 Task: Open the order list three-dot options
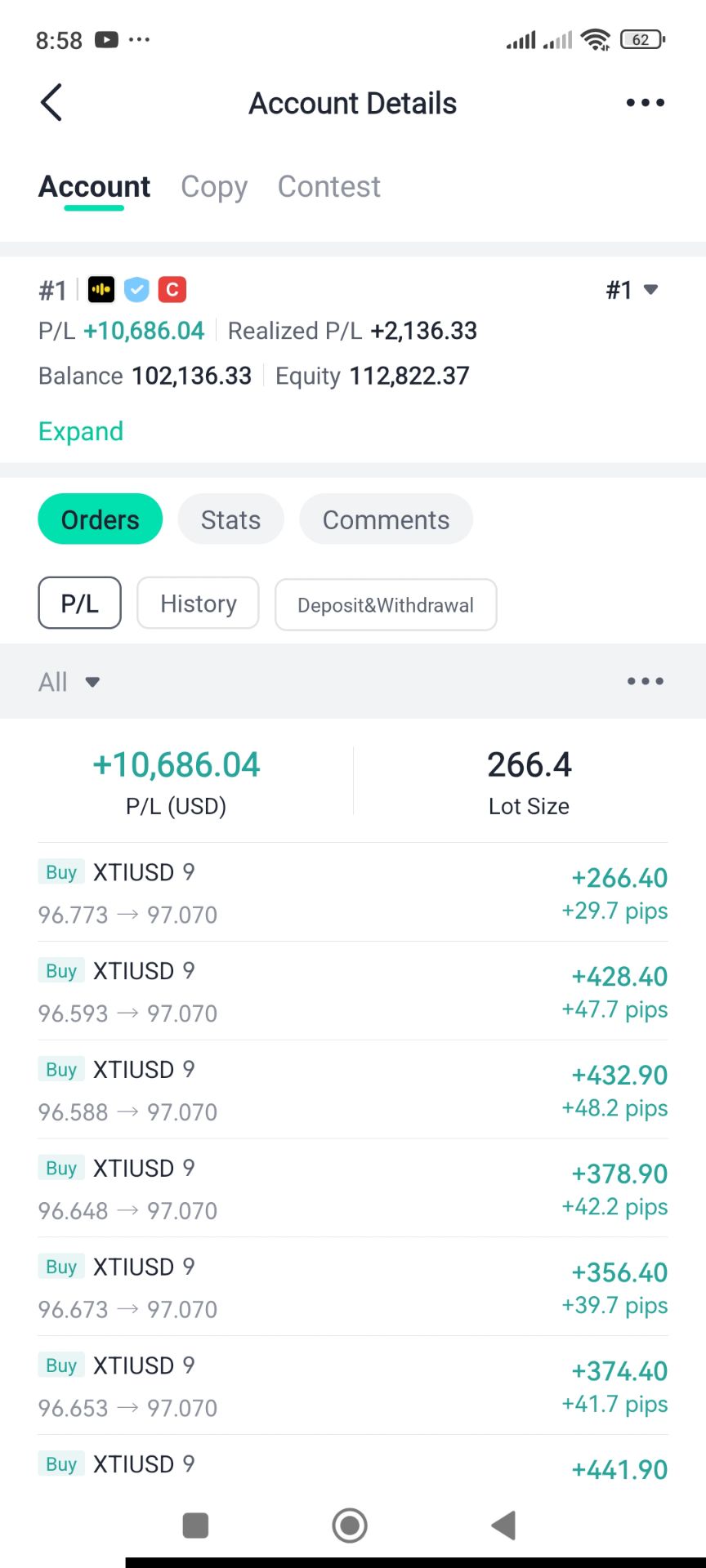(645, 681)
